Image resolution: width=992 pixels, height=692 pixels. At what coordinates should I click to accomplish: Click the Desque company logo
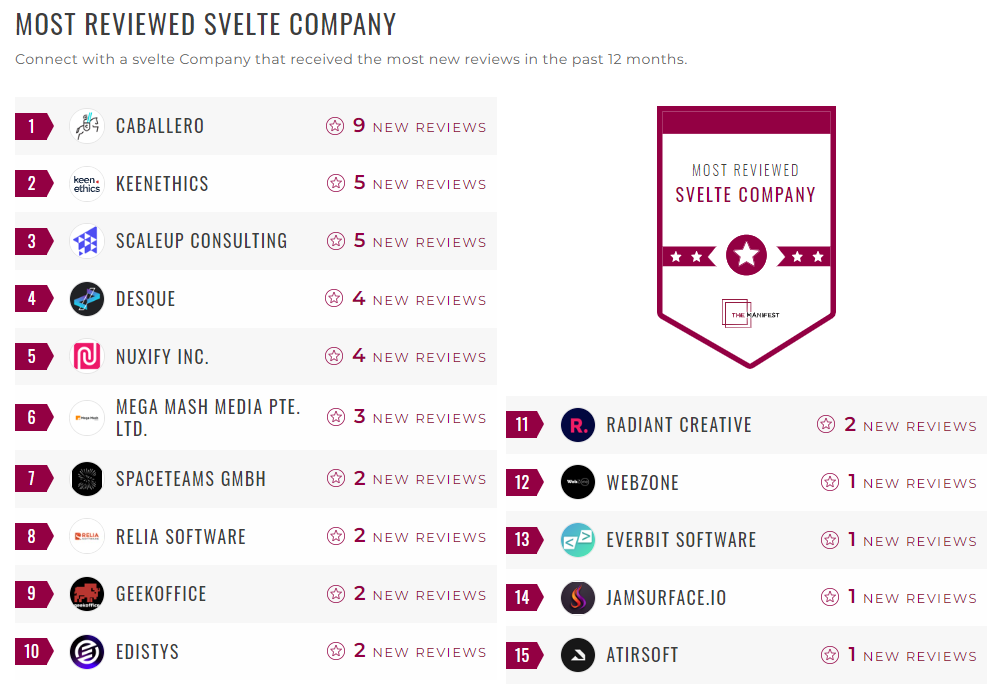(87, 299)
